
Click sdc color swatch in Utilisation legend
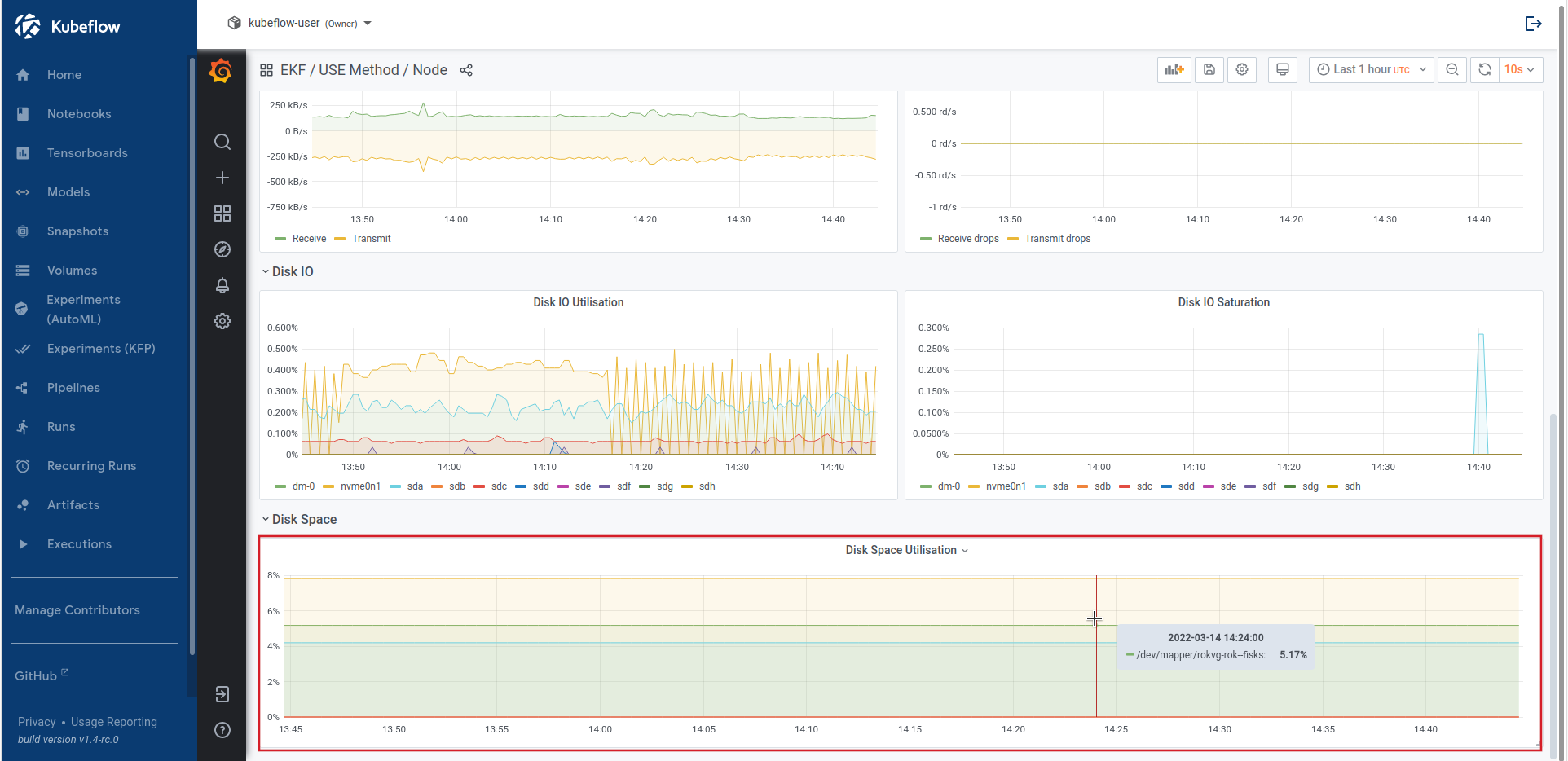[x=479, y=486]
